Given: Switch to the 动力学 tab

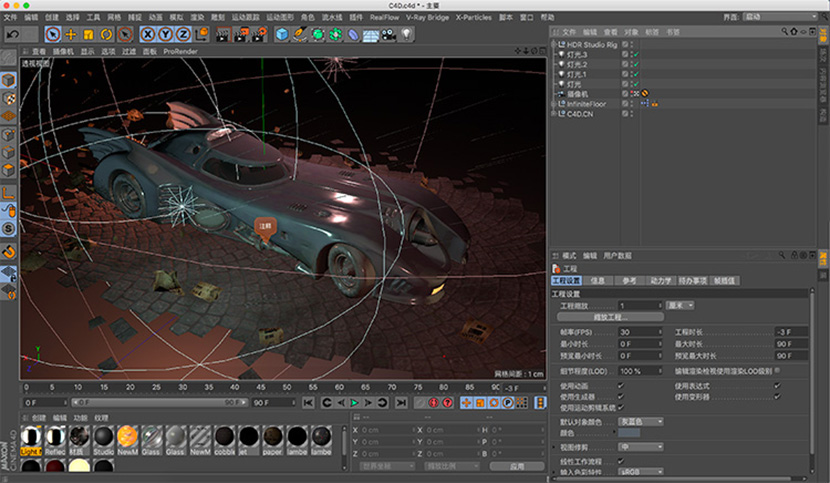Looking at the screenshot, I should coord(662,281).
